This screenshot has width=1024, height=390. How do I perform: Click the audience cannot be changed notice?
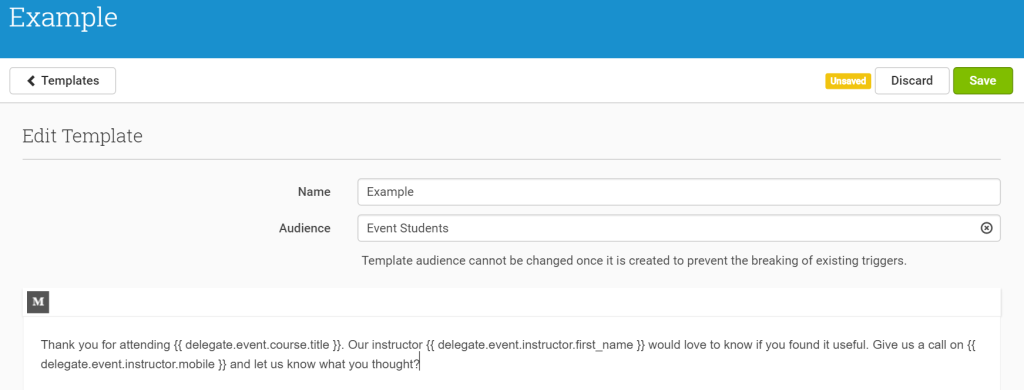coord(634,261)
